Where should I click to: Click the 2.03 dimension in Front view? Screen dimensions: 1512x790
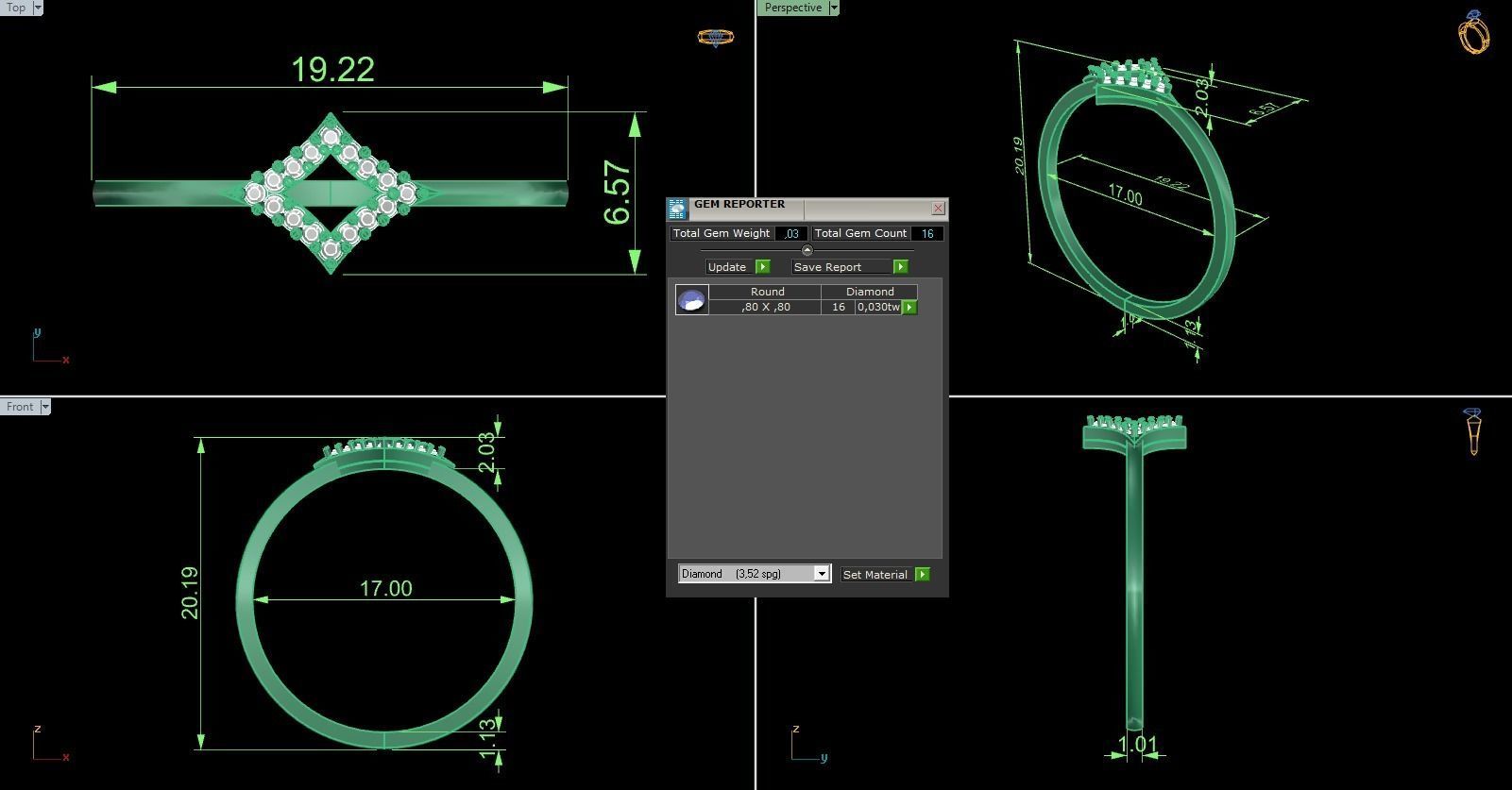486,451
